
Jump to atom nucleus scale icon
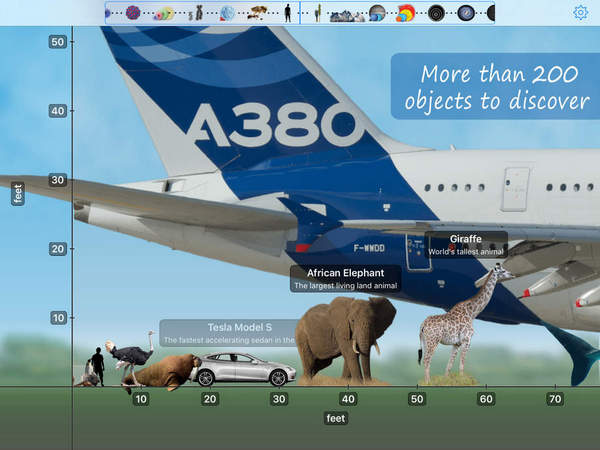click(x=133, y=13)
